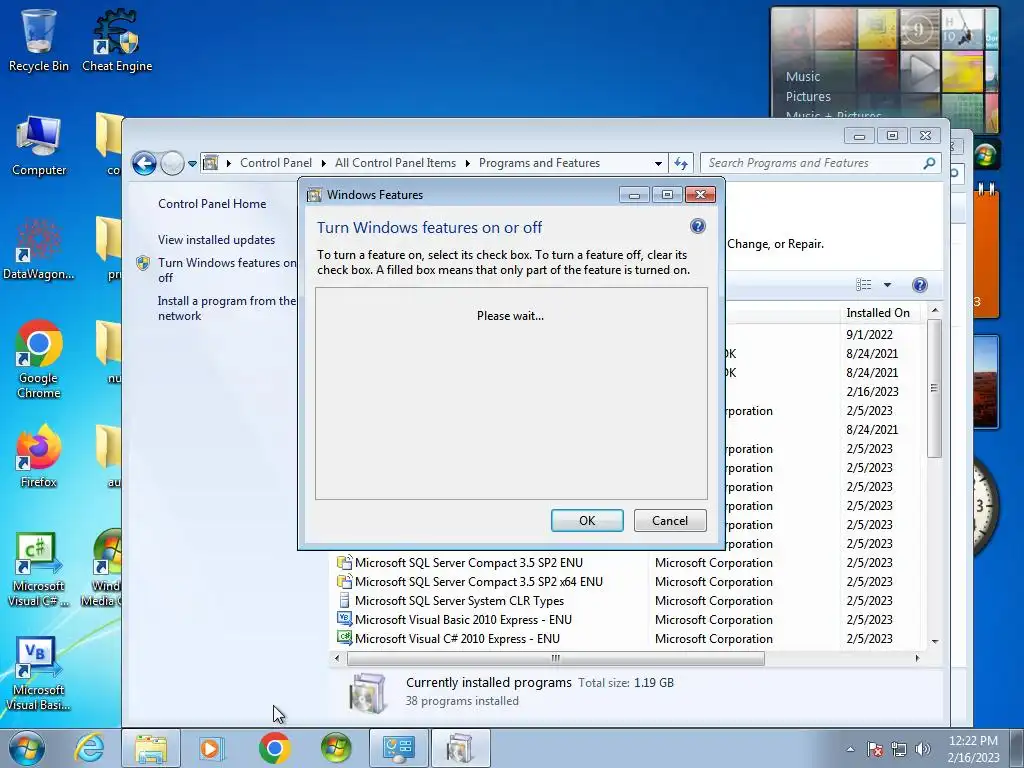Open the DataWagon desktop shortcut
The height and width of the screenshot is (768, 1024).
39,249
